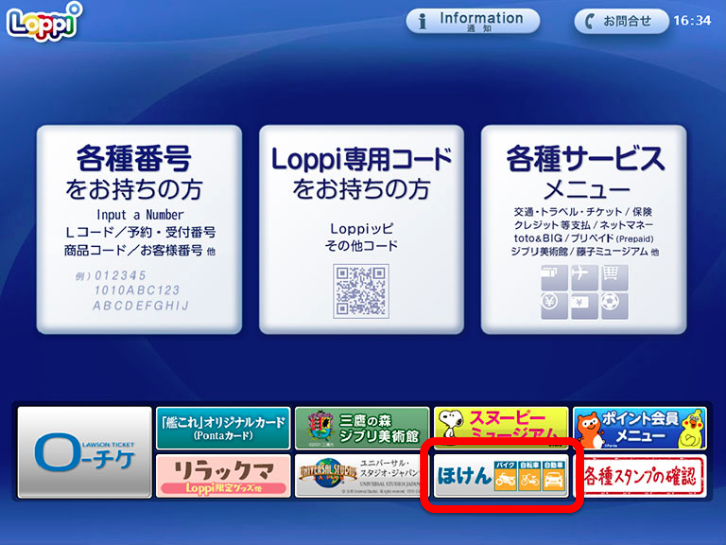This screenshot has height=545, width=726.
Task: Tap the バイク motorcycle icon in ほけん
Action: (x=505, y=476)
